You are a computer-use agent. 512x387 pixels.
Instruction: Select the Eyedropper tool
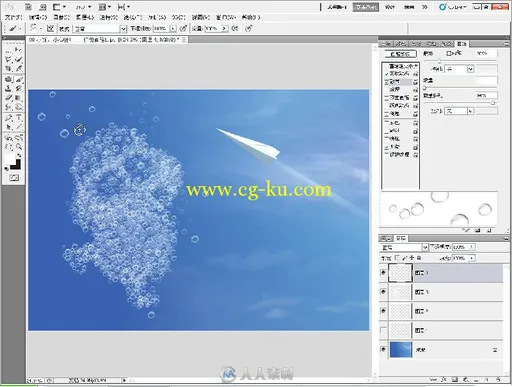(x=18, y=69)
